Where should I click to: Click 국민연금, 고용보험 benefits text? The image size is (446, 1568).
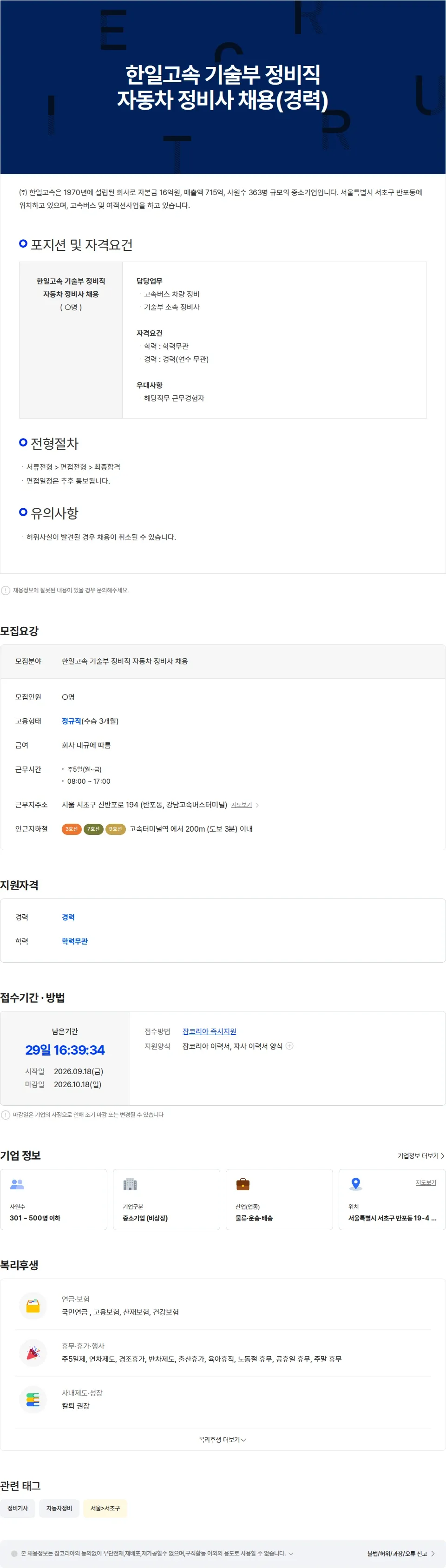[120, 1312]
